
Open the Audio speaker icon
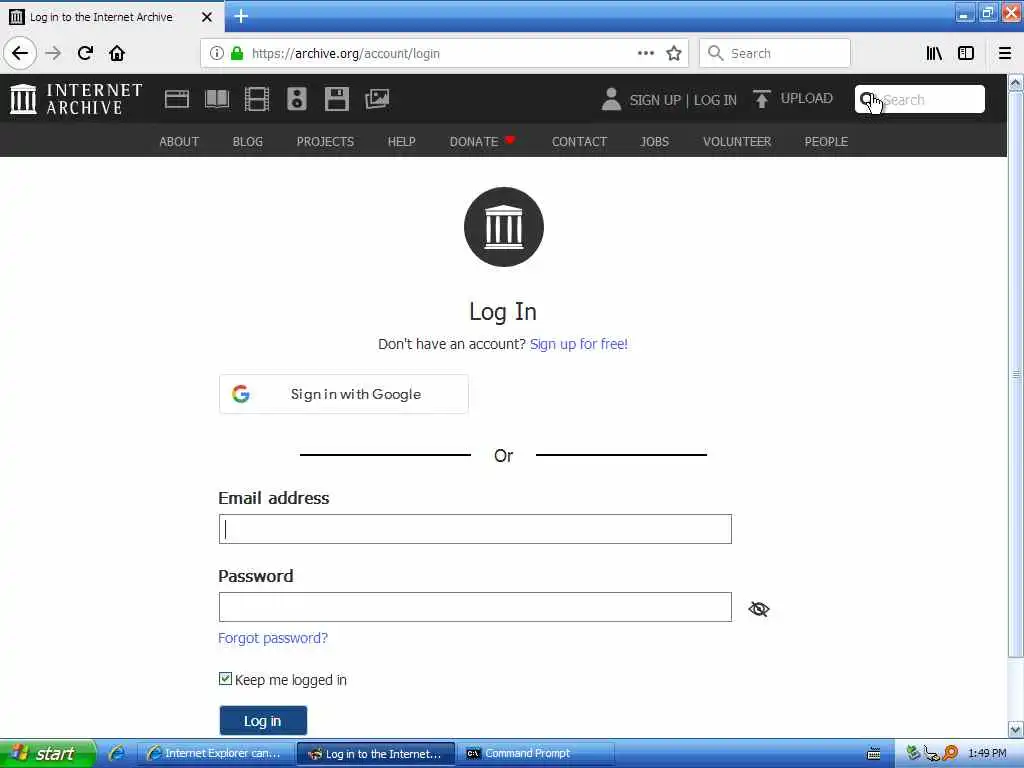click(296, 99)
